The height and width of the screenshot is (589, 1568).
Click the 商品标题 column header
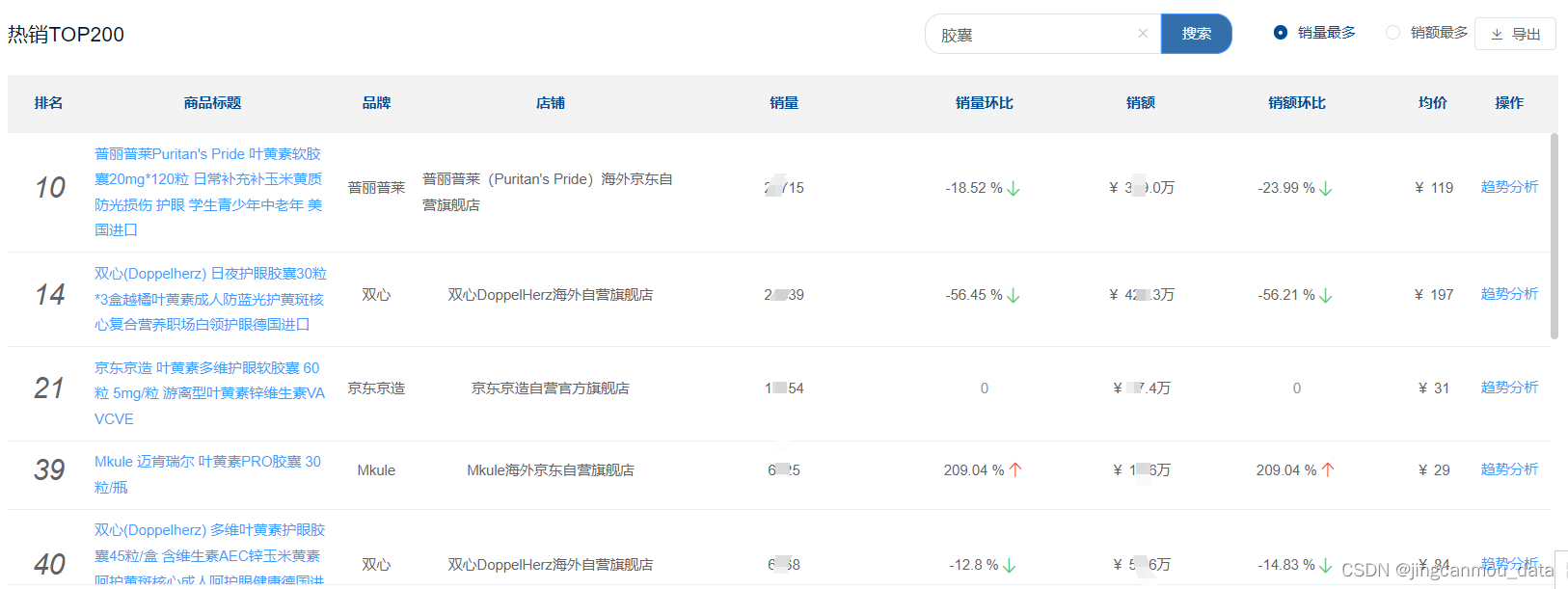click(x=212, y=103)
